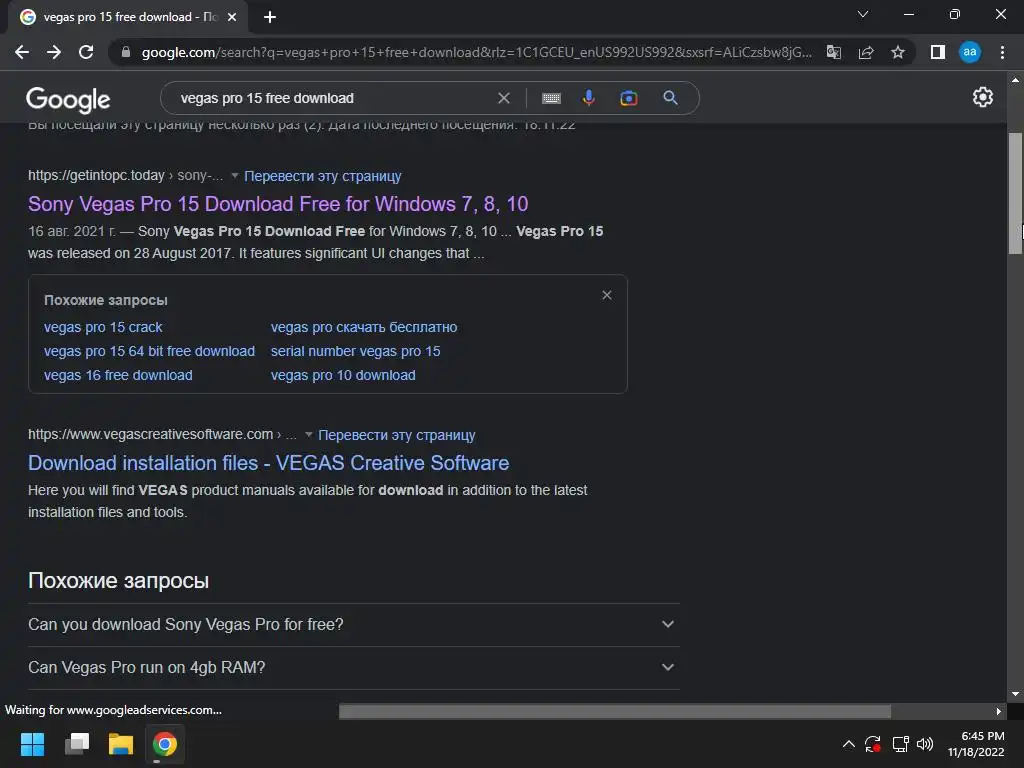Image resolution: width=1024 pixels, height=768 pixels.
Task: Click the search box text field
Action: click(x=333, y=98)
